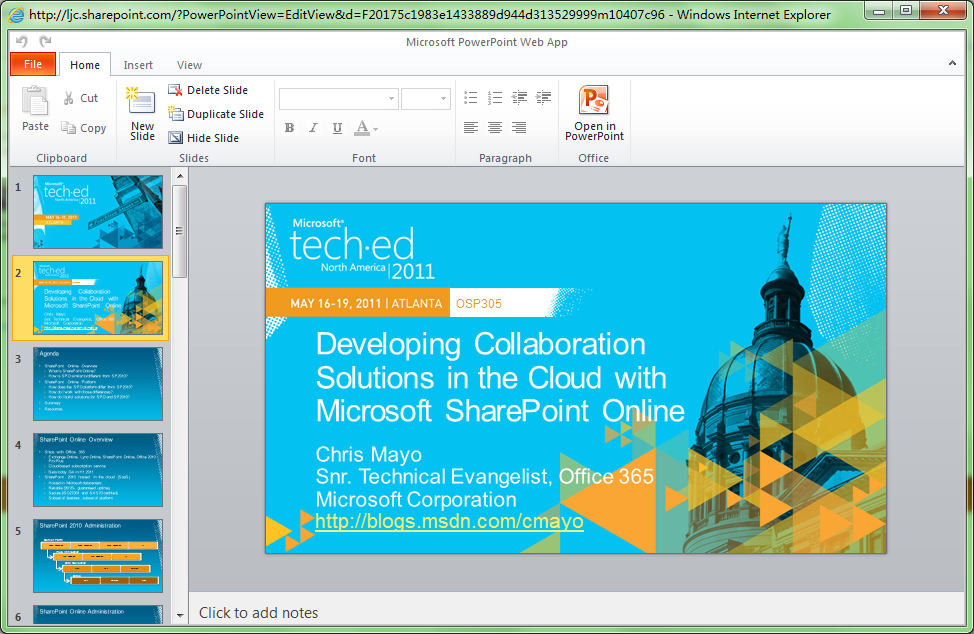Click the 'Chris Mayo' presenter name text

coord(369,455)
